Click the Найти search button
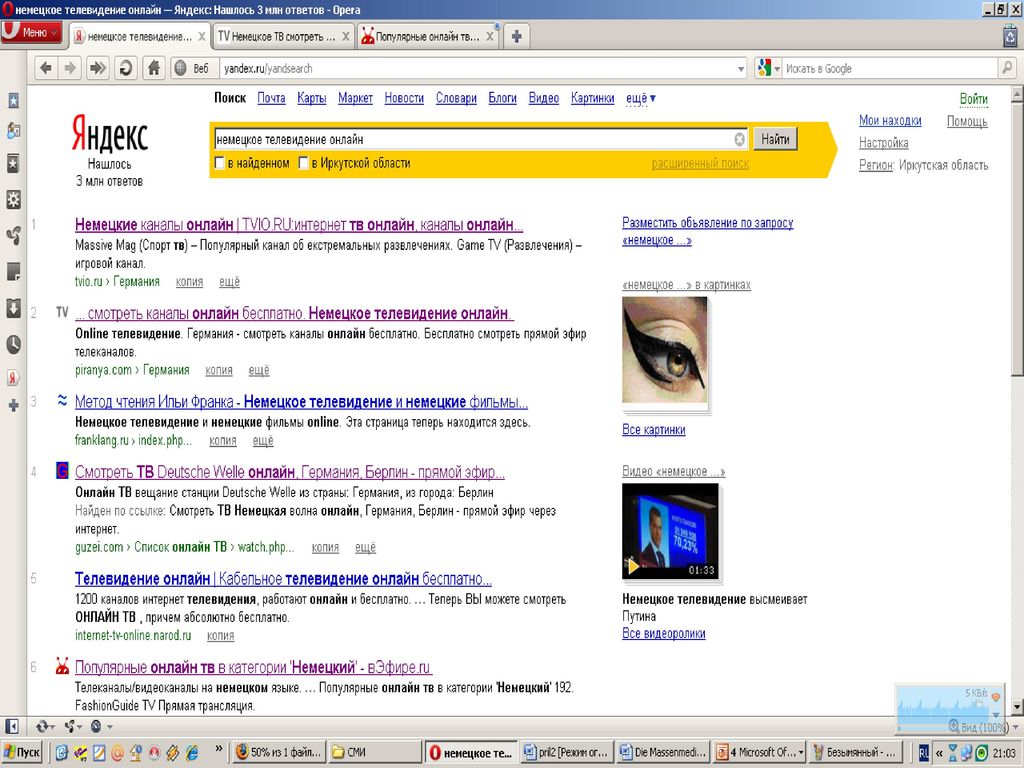The image size is (1024, 768). [x=775, y=138]
